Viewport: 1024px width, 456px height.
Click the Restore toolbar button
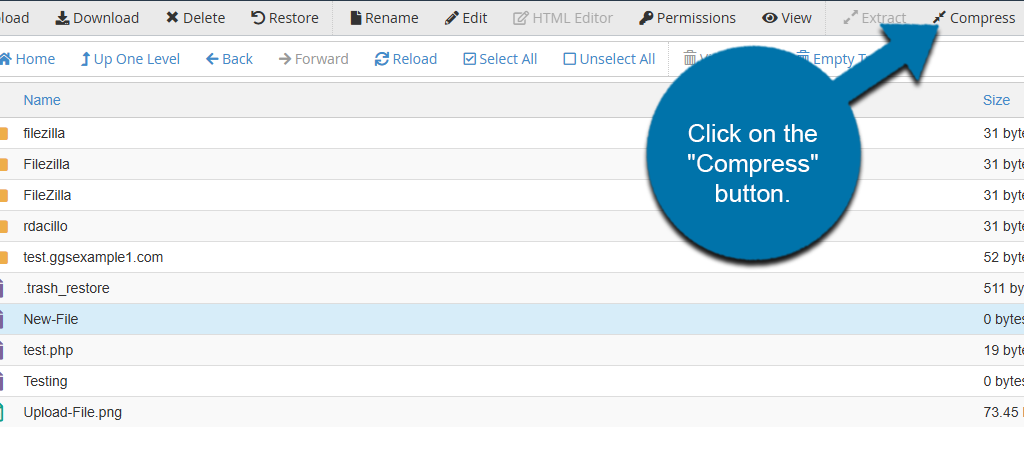click(284, 18)
